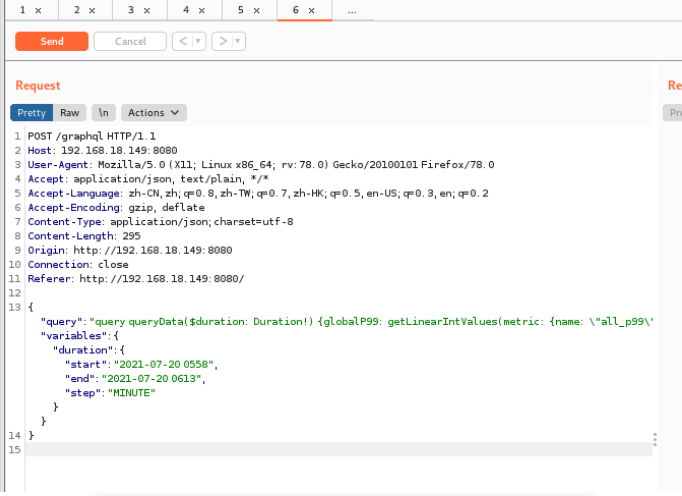Image resolution: width=682 pixels, height=496 pixels.
Task: Open new tab via the ellipsis tab
Action: 352,11
